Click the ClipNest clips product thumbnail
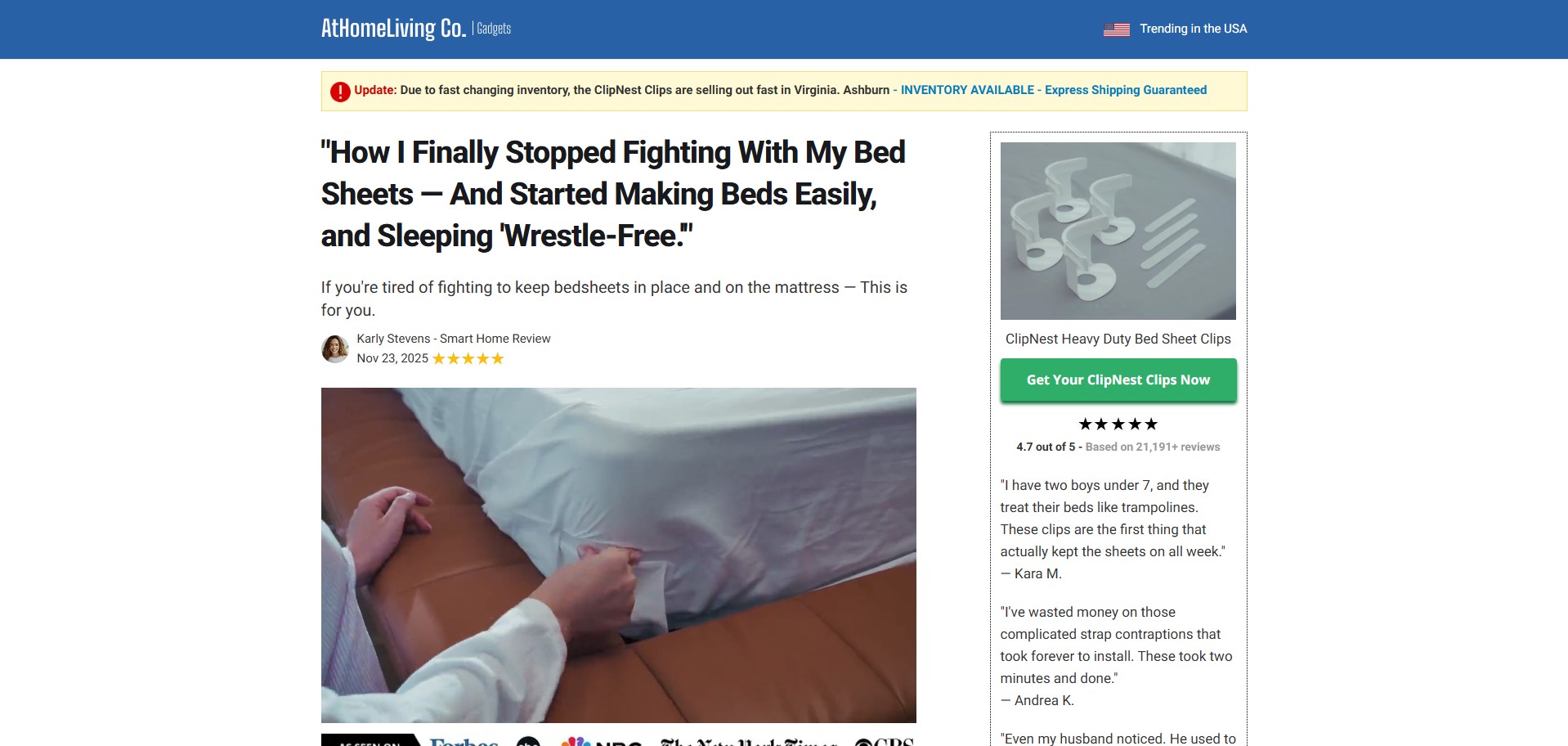The width and height of the screenshot is (1568, 746). point(1118,231)
